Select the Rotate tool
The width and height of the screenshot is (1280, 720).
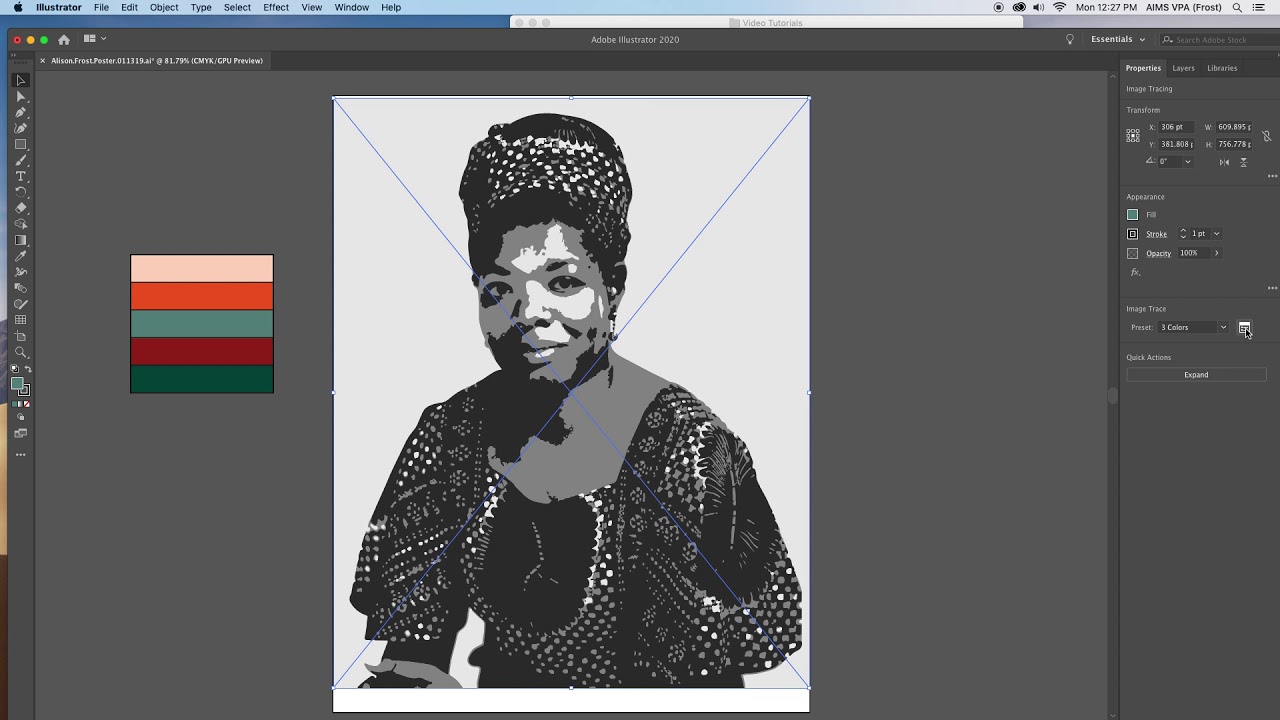[20, 192]
